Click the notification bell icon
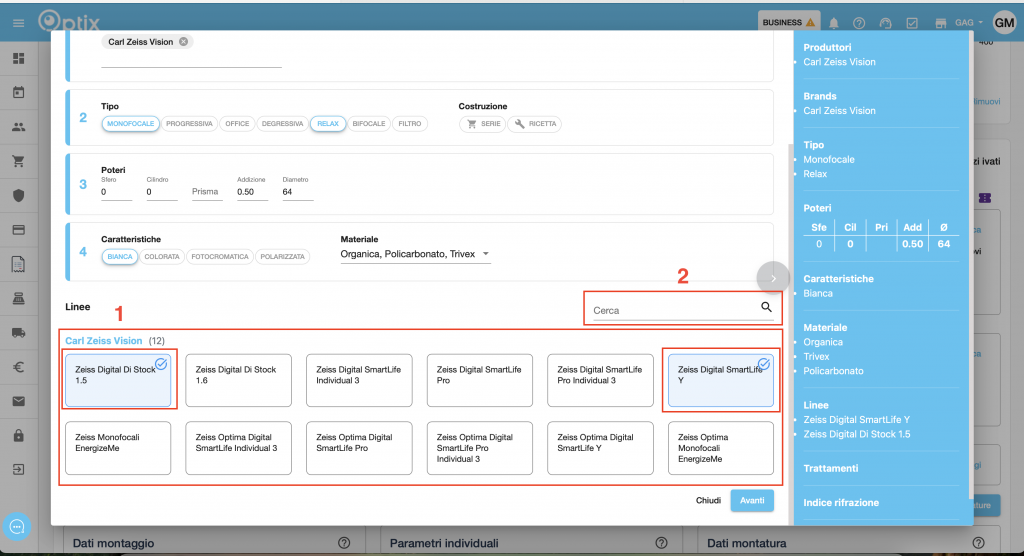This screenshot has height=556, width=1024. tap(833, 23)
